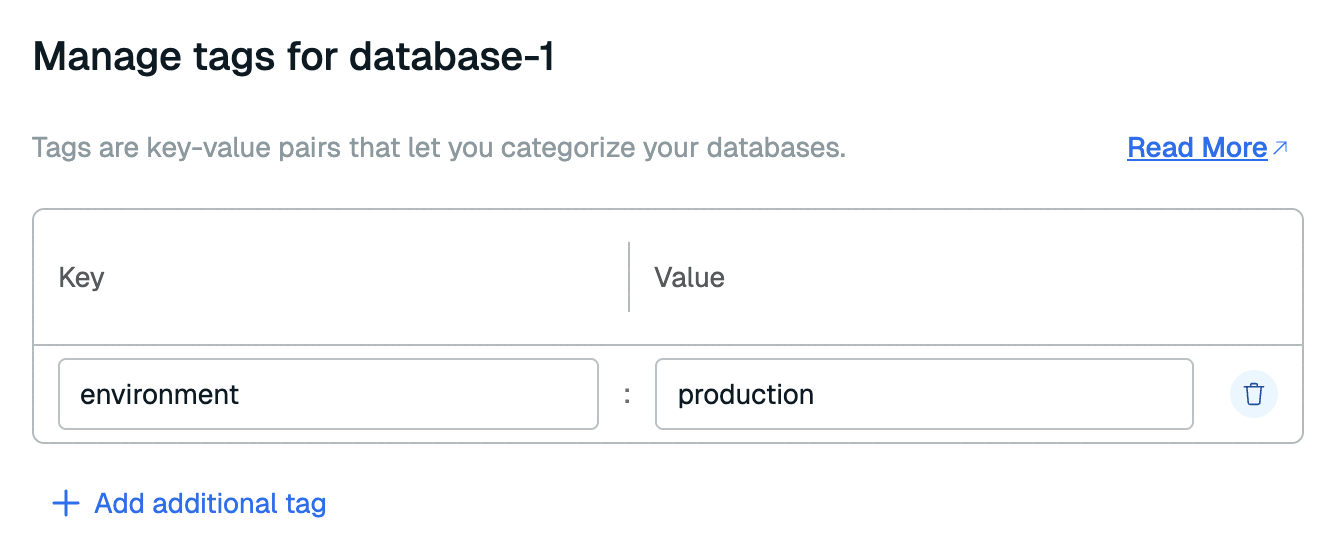Click the tags description text
1328x556 pixels.
[438, 149]
